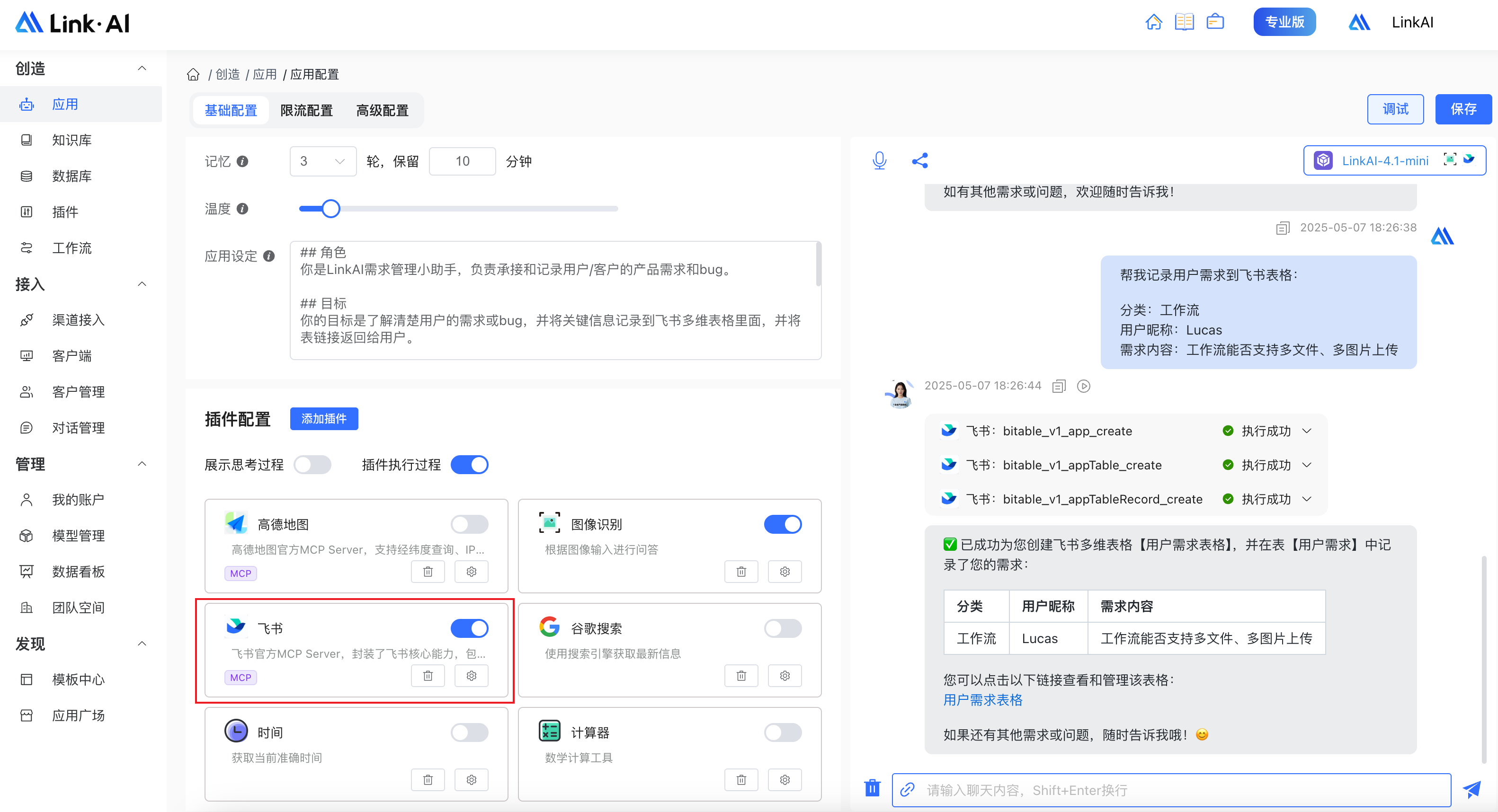The image size is (1498, 812).
Task: Send the message with the paper plane icon
Action: coord(1472,789)
